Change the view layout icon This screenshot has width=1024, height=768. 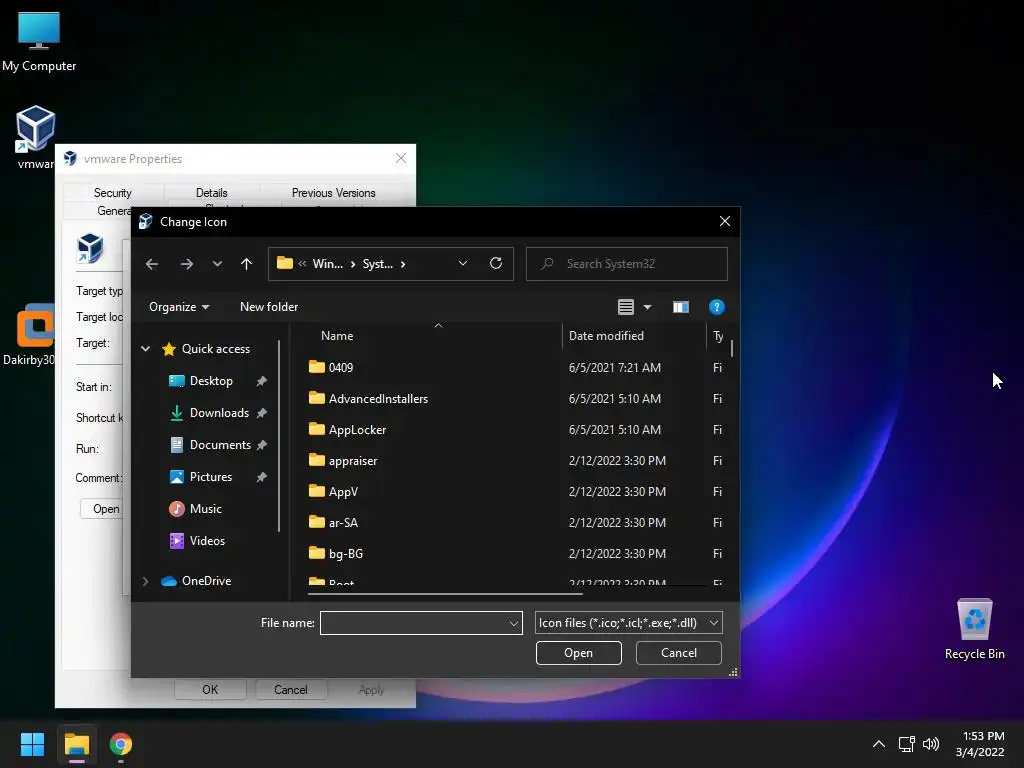pyautogui.click(x=626, y=307)
